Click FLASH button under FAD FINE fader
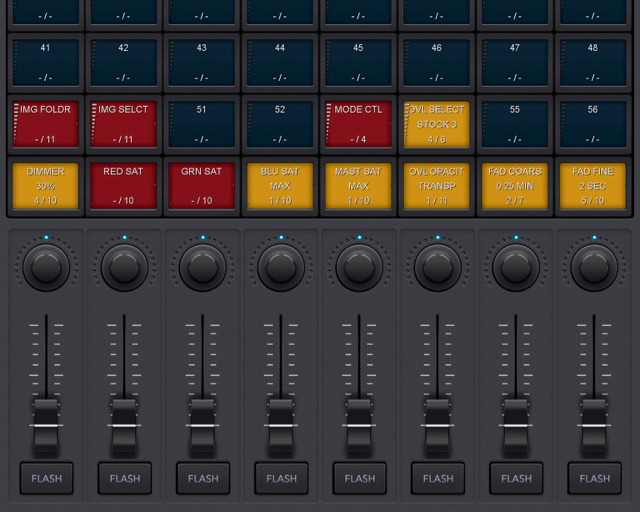 (x=595, y=478)
